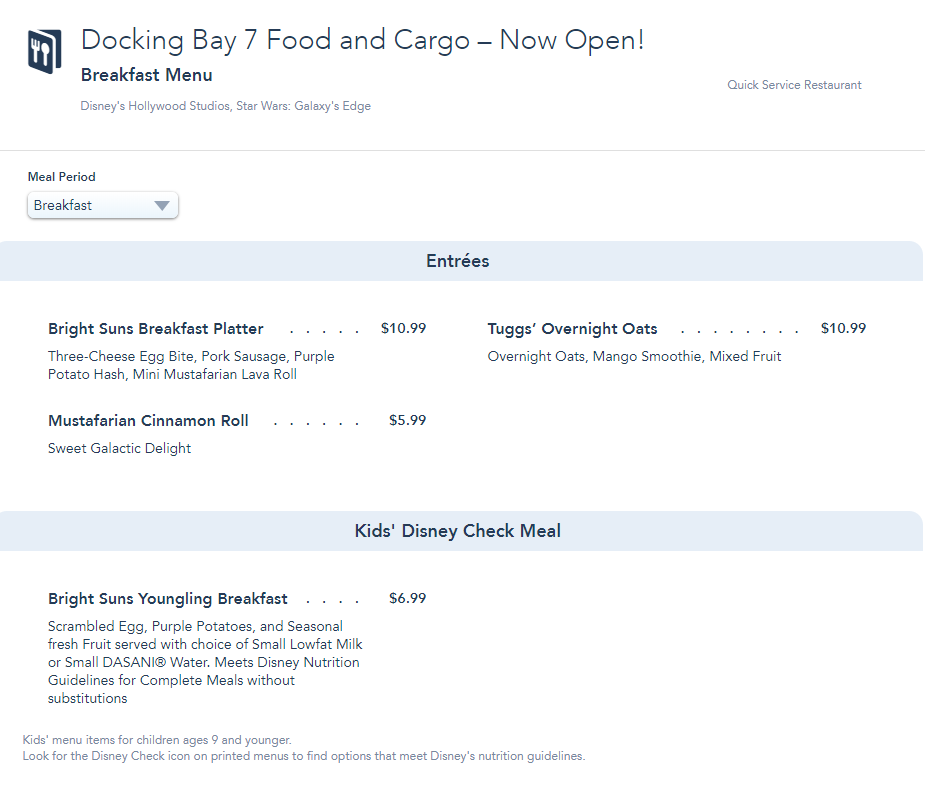The width and height of the screenshot is (925, 803).
Task: Click the Entrées section header
Action: click(x=457, y=261)
